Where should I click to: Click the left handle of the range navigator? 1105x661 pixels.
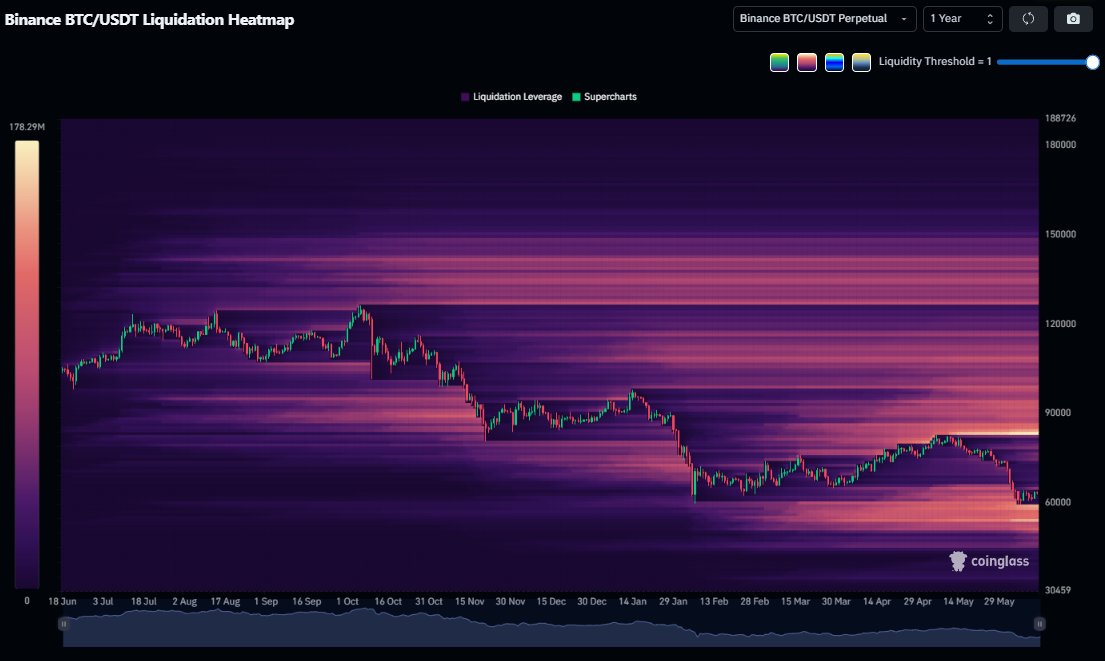(x=63, y=624)
